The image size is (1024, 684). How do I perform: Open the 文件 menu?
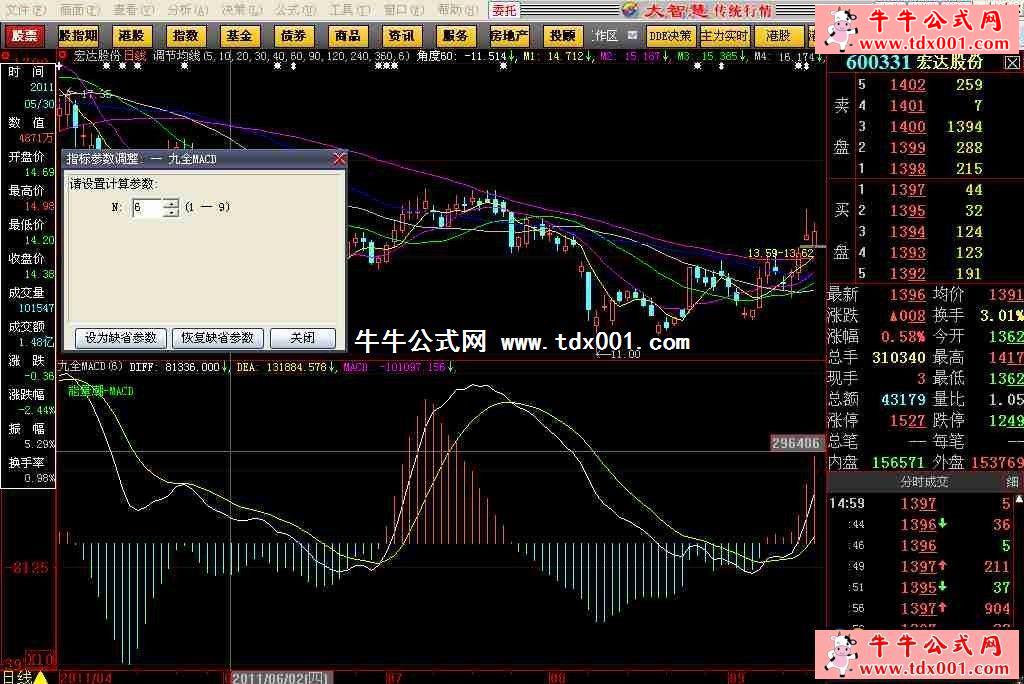pyautogui.click(x=26, y=10)
